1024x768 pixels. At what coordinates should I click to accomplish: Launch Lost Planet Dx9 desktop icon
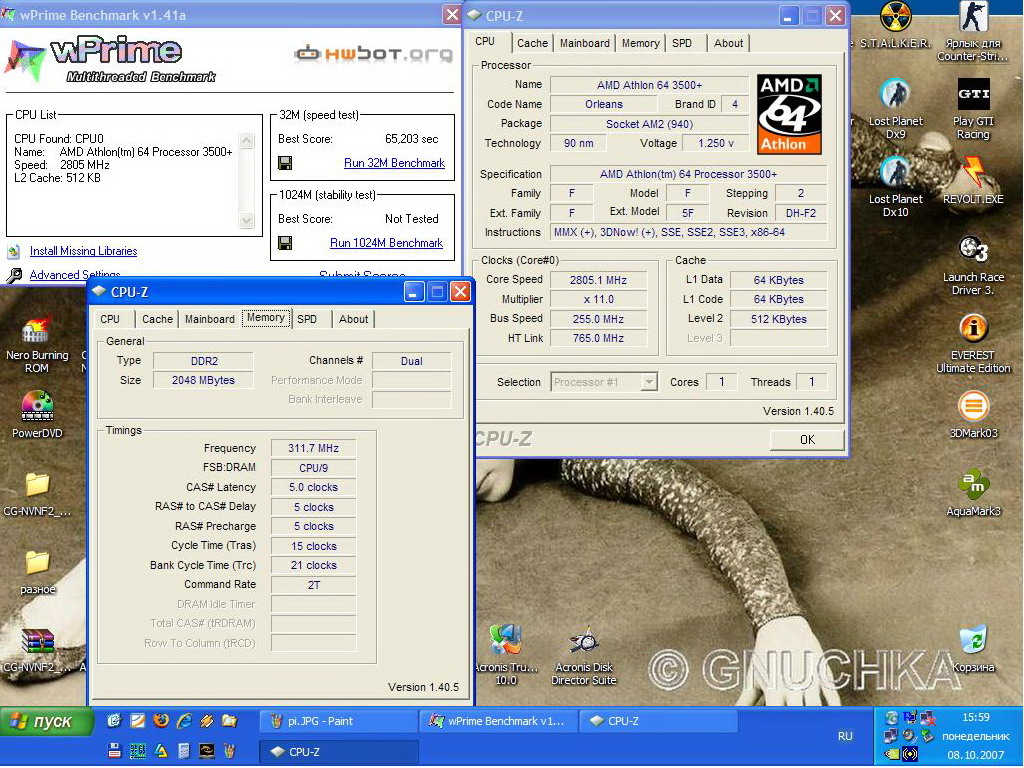pyautogui.click(x=895, y=95)
